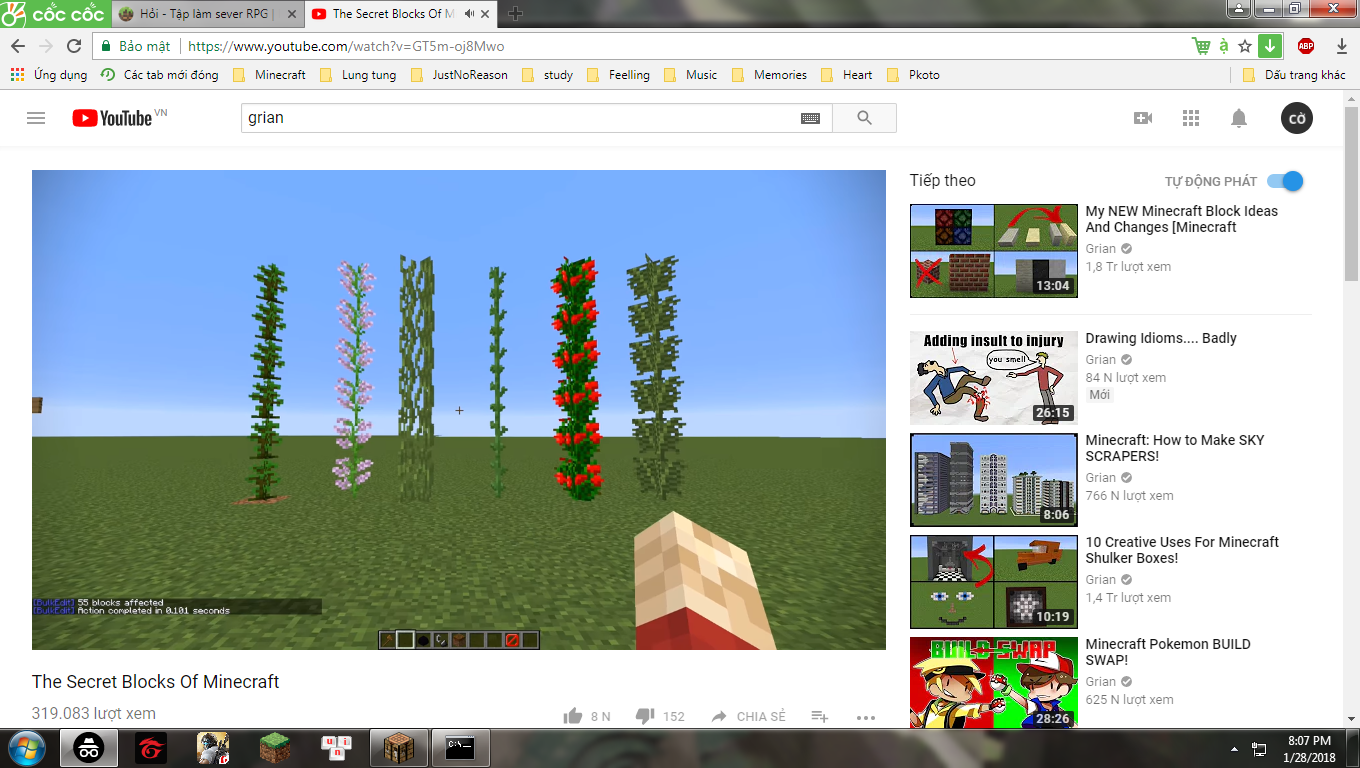Open the Adblock Plus extension
The image size is (1360, 768).
tap(1305, 46)
